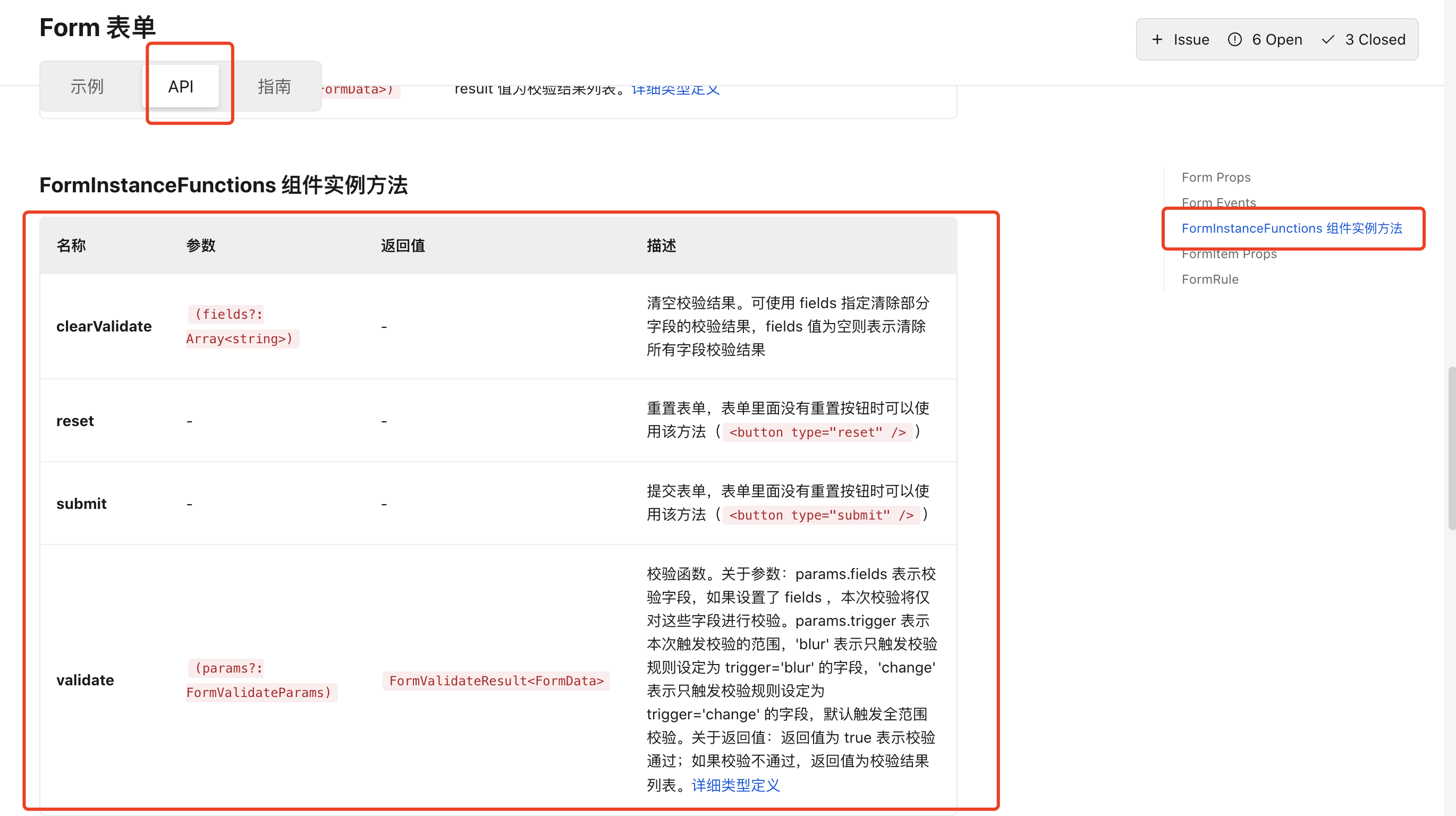Switch to the 示例 tab
Viewport: 1456px width, 816px height.
88,87
